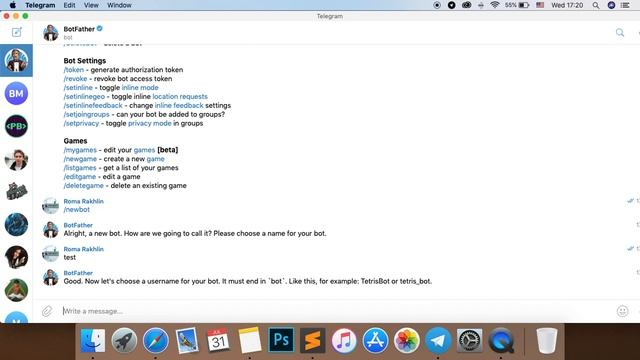Open Photos from the dock
The height and width of the screenshot is (360, 640).
click(x=407, y=340)
